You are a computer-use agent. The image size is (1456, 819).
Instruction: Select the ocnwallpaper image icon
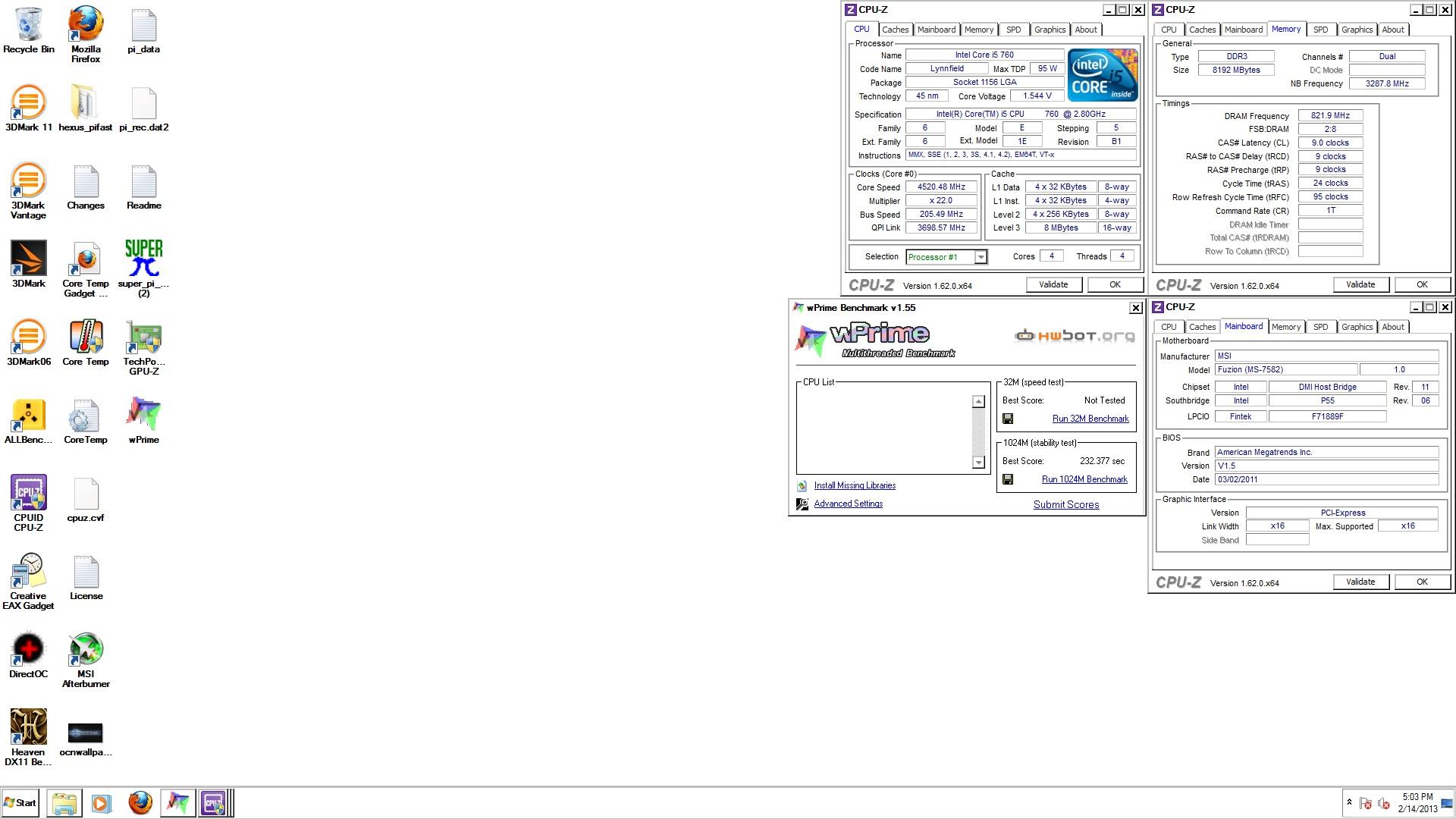pos(86,739)
